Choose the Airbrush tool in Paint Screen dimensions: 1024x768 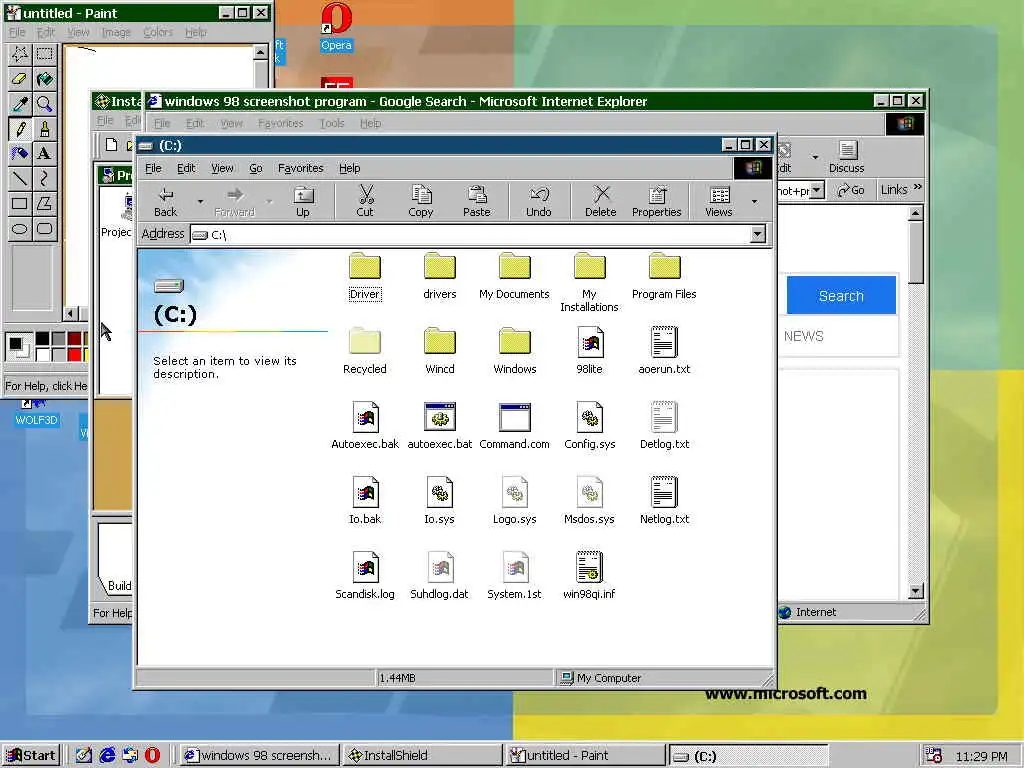(20, 153)
